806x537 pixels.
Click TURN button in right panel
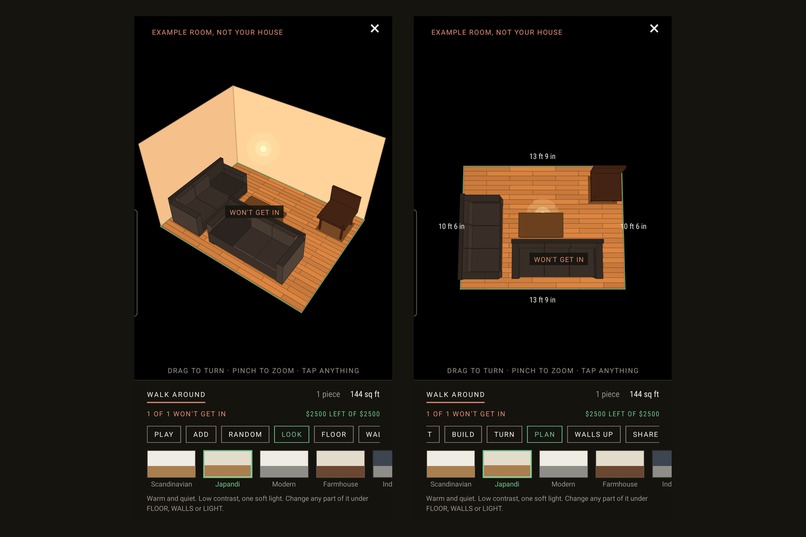[x=504, y=434]
